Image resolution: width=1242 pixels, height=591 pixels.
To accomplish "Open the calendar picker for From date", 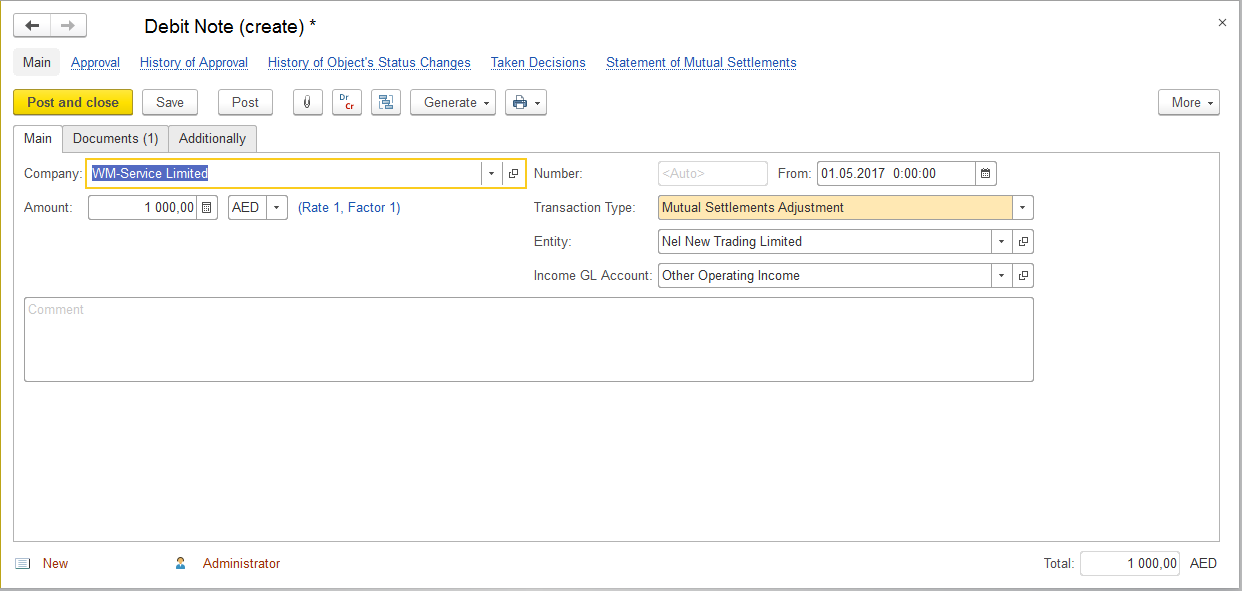I will click(x=985, y=174).
